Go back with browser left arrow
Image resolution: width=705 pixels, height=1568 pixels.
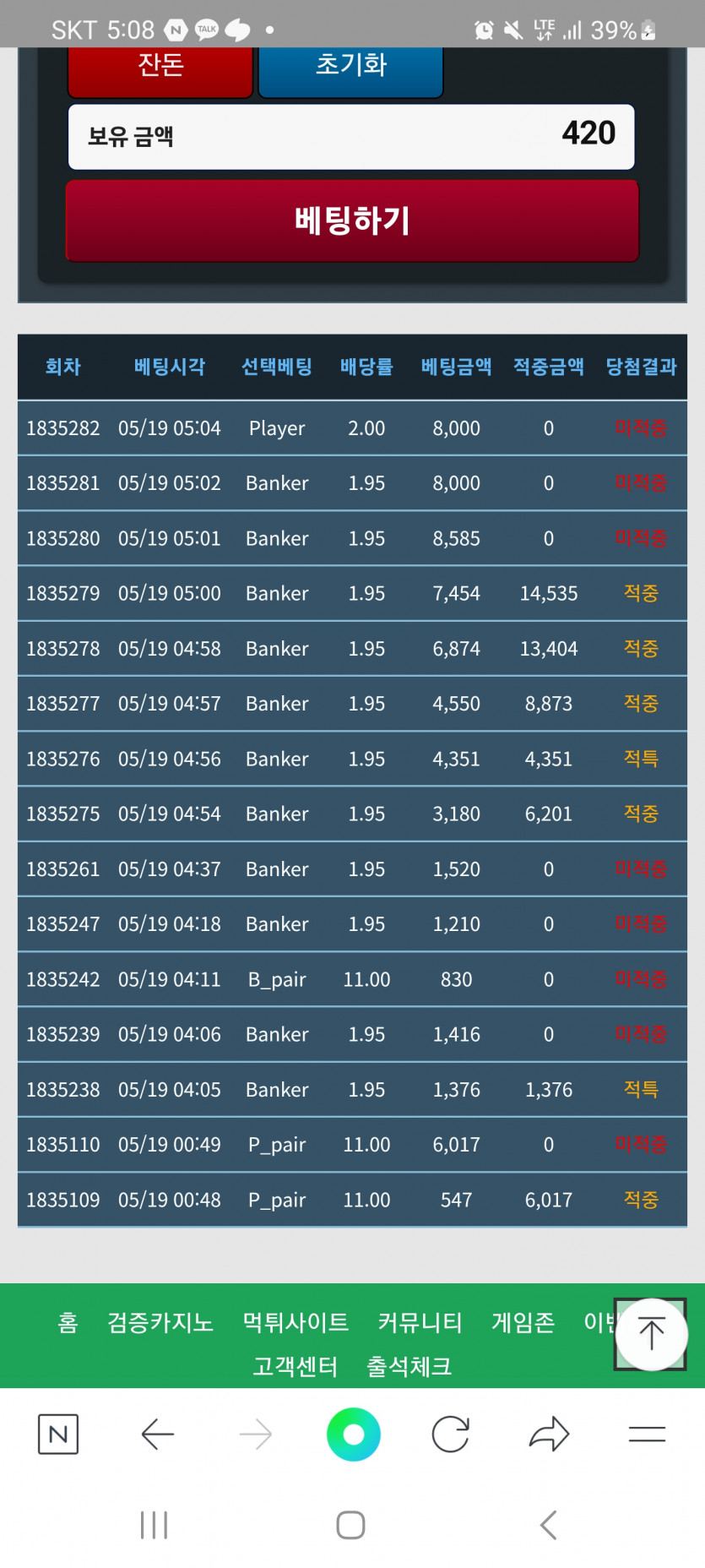[x=158, y=1434]
